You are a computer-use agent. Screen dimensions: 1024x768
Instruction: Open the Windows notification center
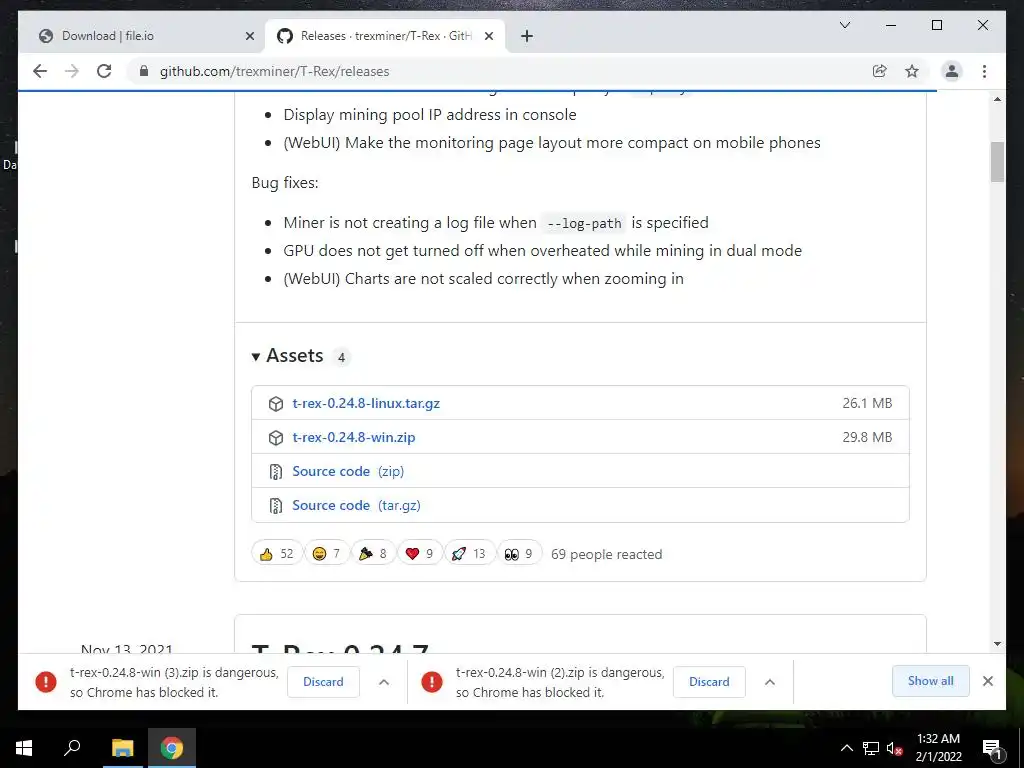click(x=992, y=748)
